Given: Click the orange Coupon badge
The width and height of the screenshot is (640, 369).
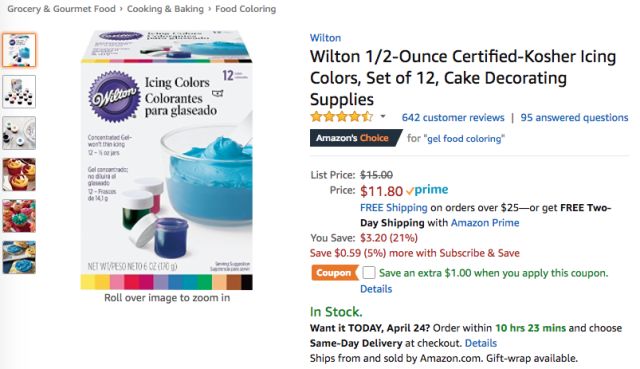Looking at the screenshot, I should coord(334,273).
